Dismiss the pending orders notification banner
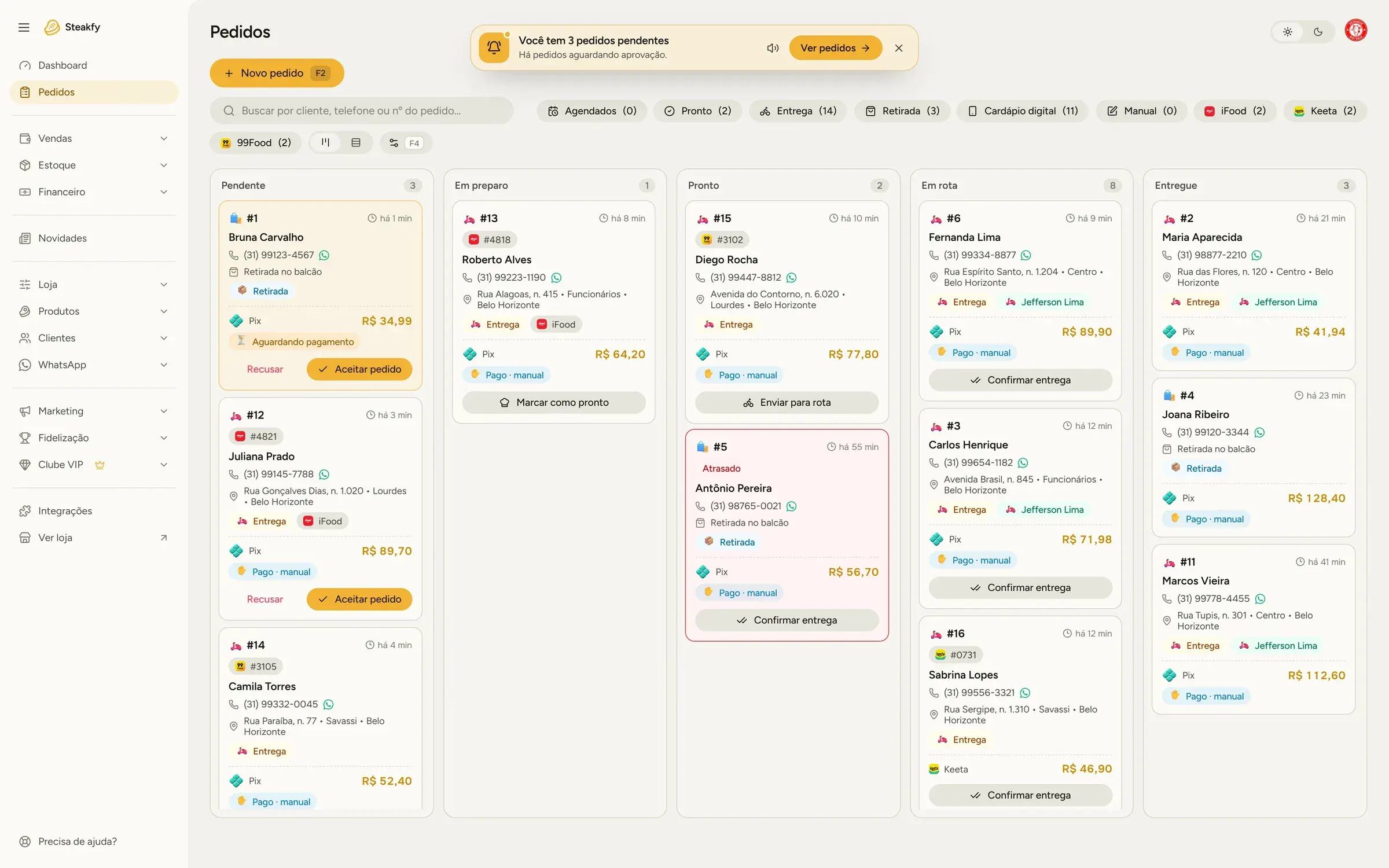1389x868 pixels. [x=899, y=48]
